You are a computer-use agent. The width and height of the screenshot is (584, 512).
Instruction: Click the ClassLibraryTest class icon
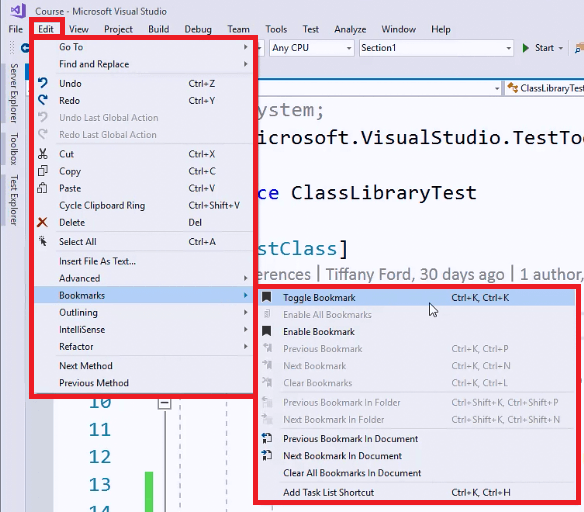click(512, 88)
